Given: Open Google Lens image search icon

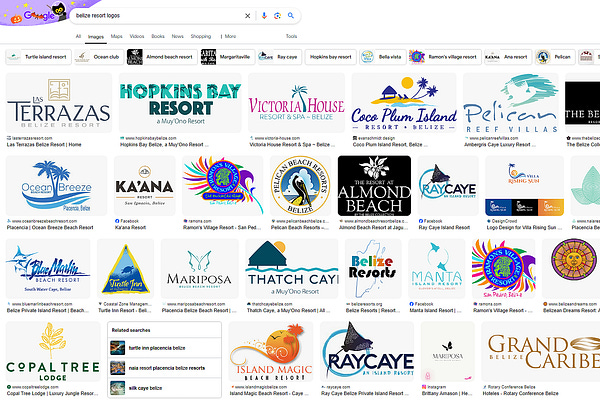Looking at the screenshot, I should pos(277,16).
